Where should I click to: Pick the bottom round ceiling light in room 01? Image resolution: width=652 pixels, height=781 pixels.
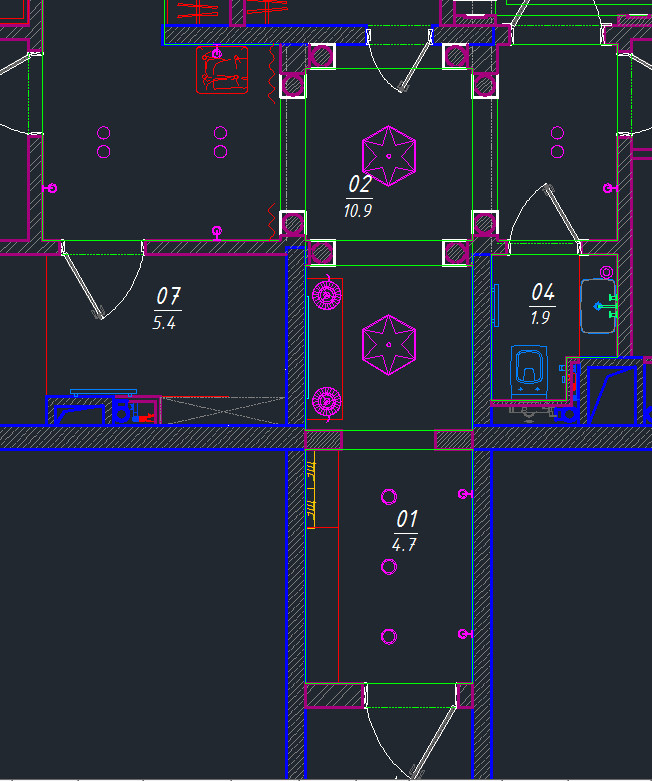(389, 636)
